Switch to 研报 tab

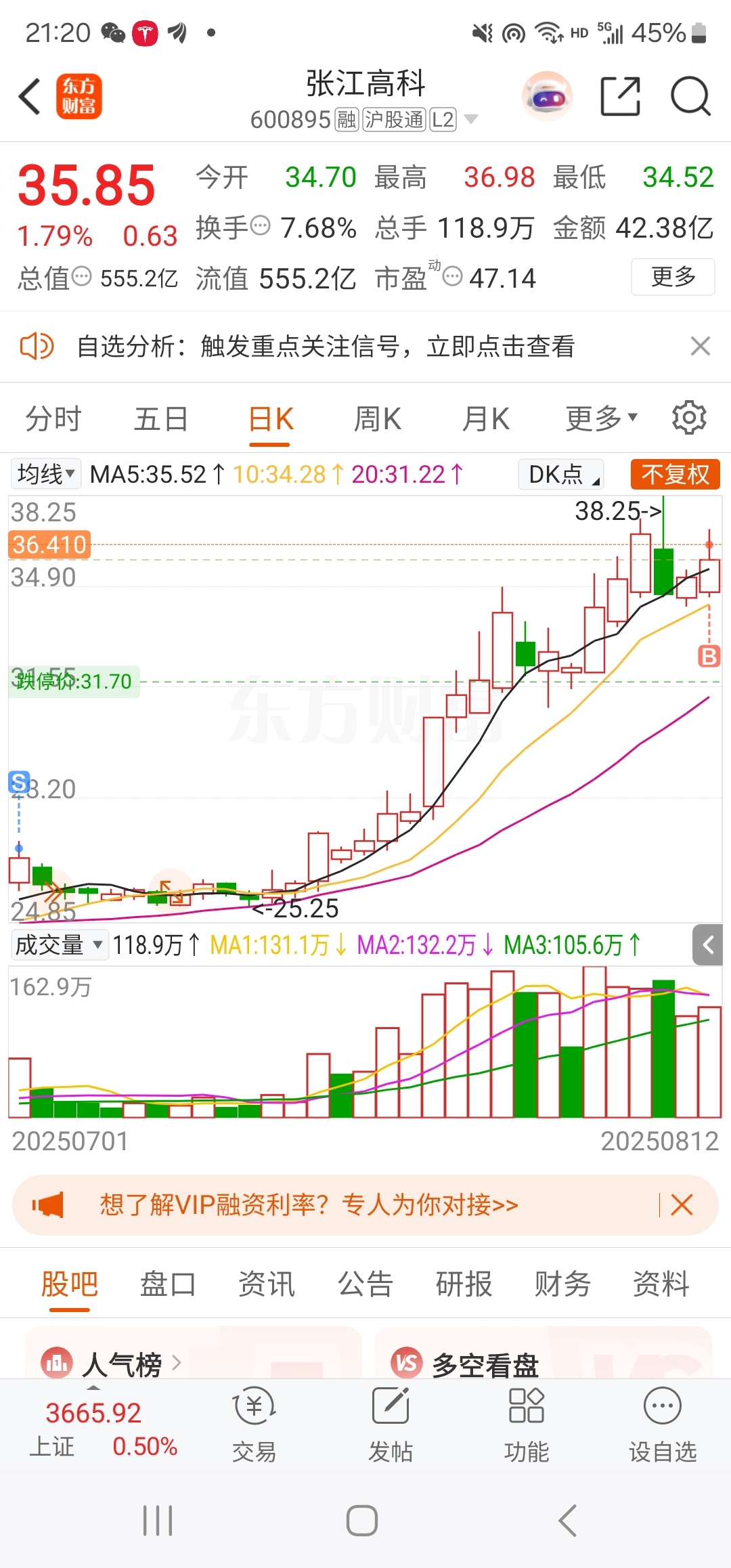(464, 1284)
